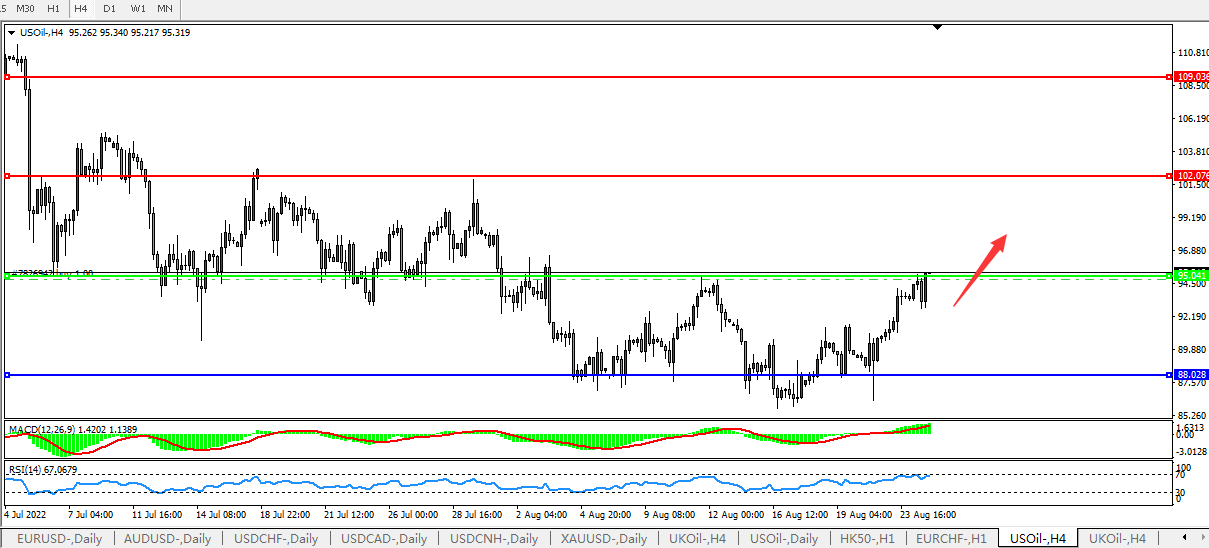Select the W1 timeframe button
The width and height of the screenshot is (1209, 548).
[x=138, y=8]
